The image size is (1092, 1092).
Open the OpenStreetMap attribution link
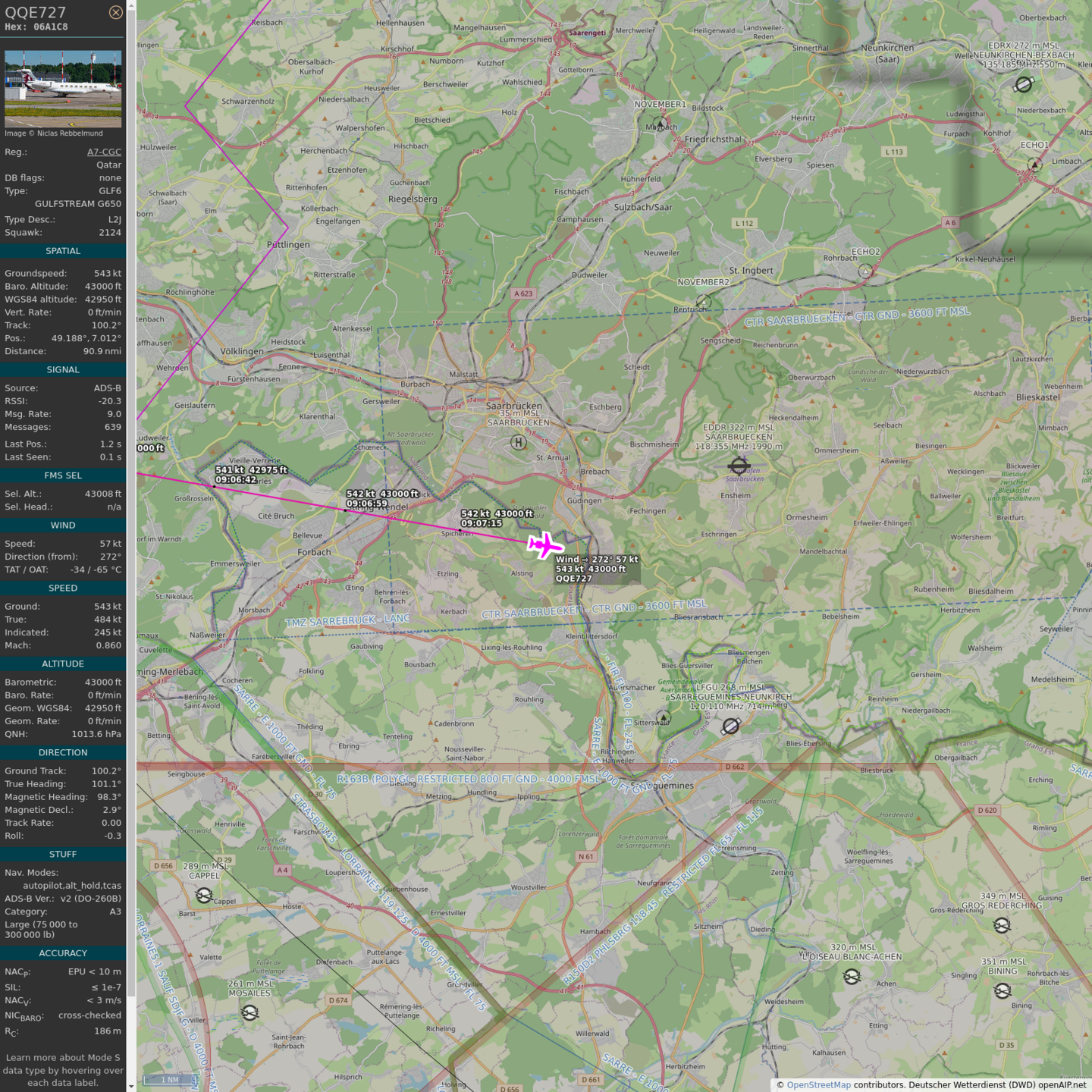(818, 1085)
